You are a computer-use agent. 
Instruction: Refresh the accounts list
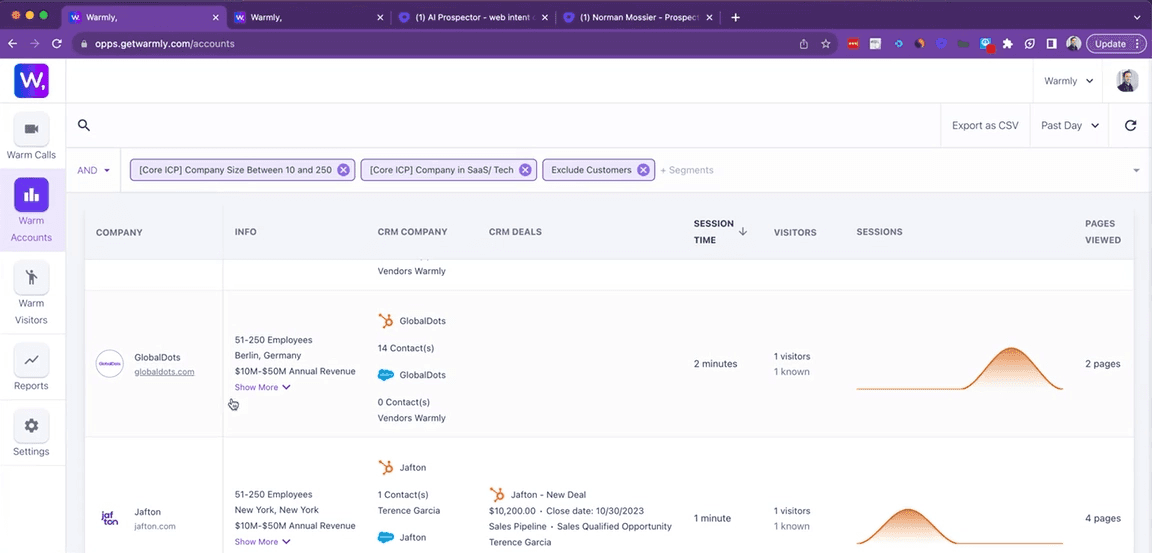pyautogui.click(x=1130, y=126)
